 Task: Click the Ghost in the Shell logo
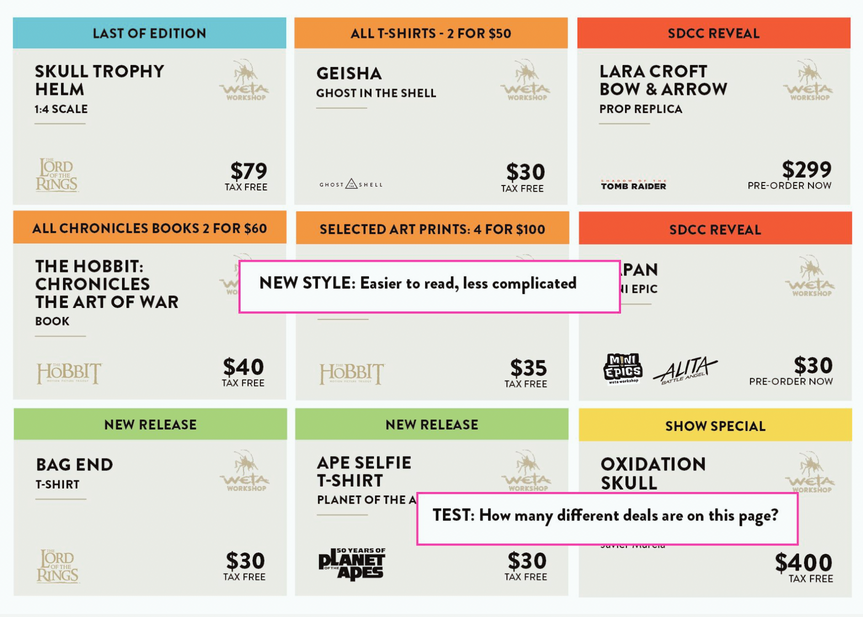pyautogui.click(x=351, y=184)
